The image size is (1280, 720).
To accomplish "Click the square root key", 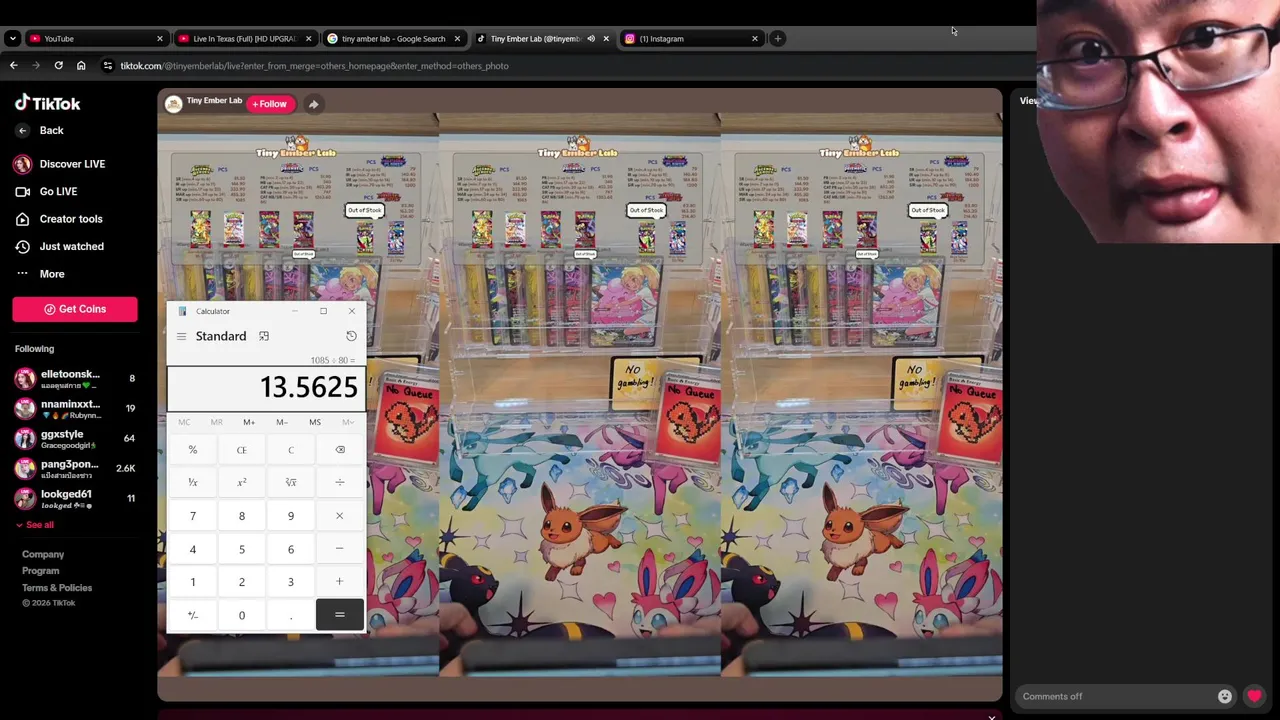I will pyautogui.click(x=291, y=483).
